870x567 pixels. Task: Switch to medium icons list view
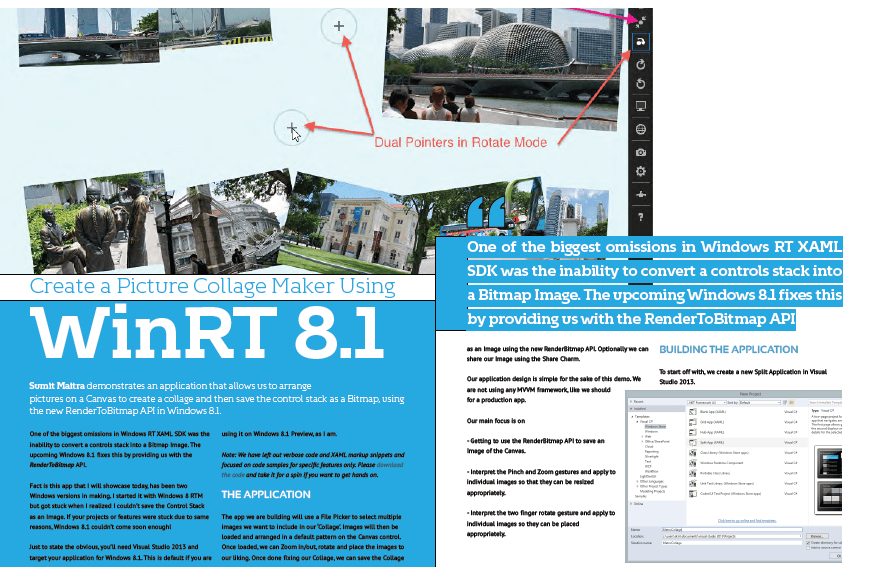792,403
